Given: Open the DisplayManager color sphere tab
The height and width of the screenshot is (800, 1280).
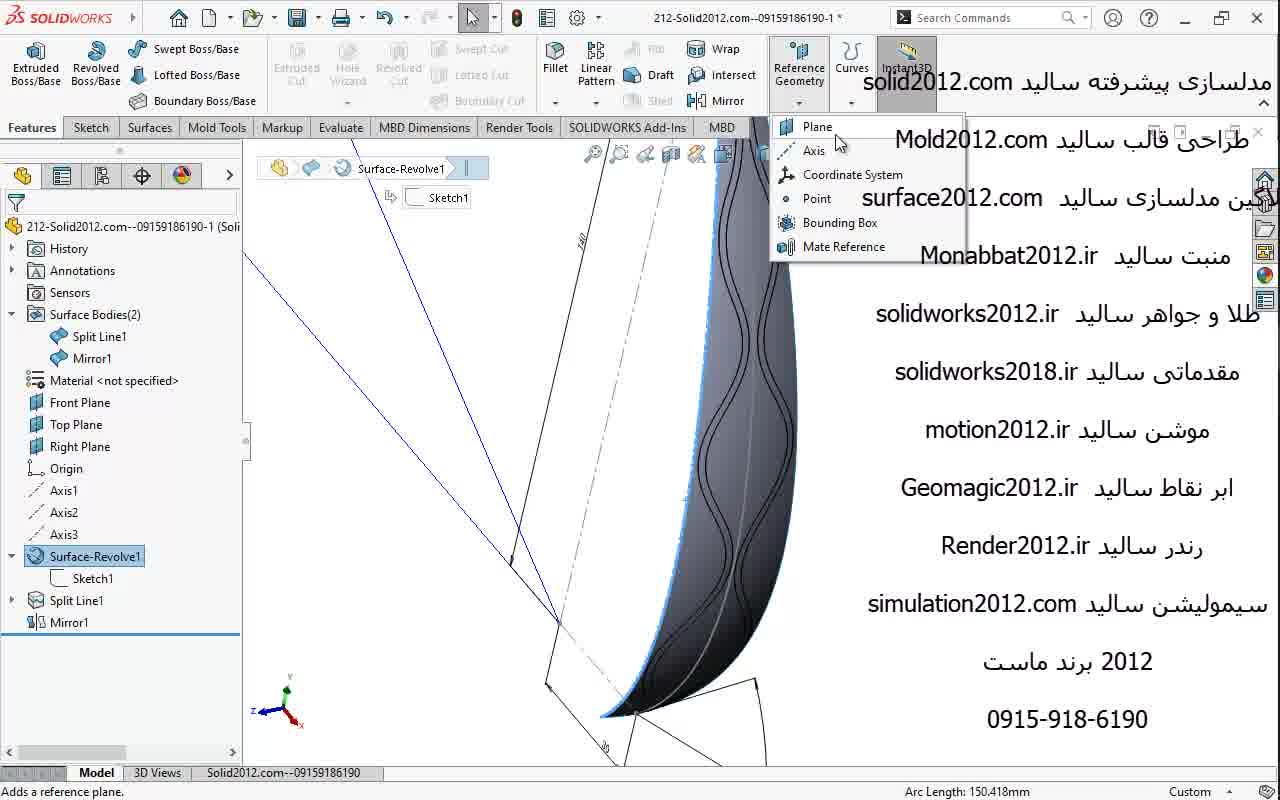Looking at the screenshot, I should [182, 176].
